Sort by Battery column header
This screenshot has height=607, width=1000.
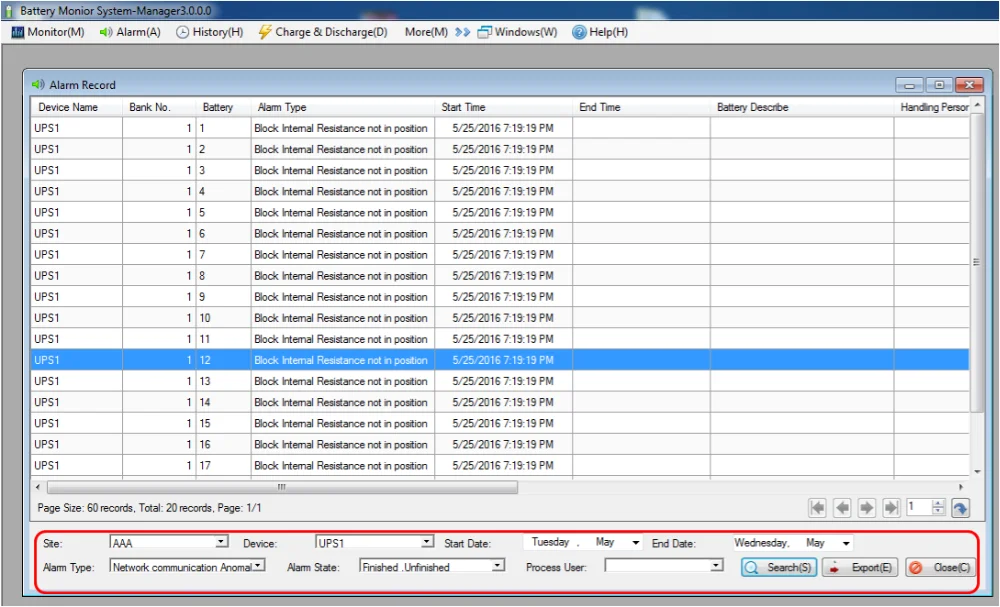(223, 107)
